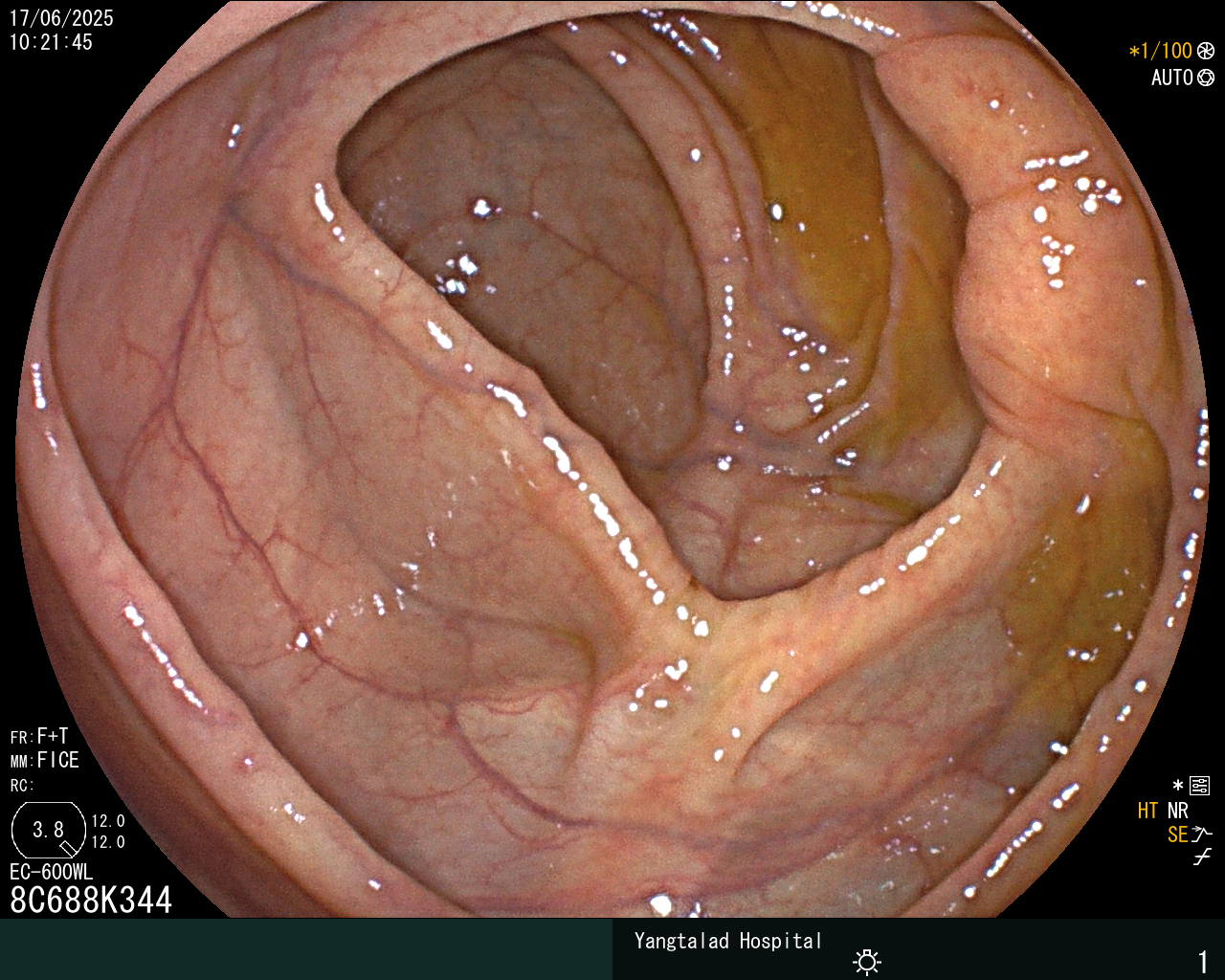Click the FR: F+T freeze setting
This screenshot has width=1225, height=980.
pyautogui.click(x=39, y=736)
